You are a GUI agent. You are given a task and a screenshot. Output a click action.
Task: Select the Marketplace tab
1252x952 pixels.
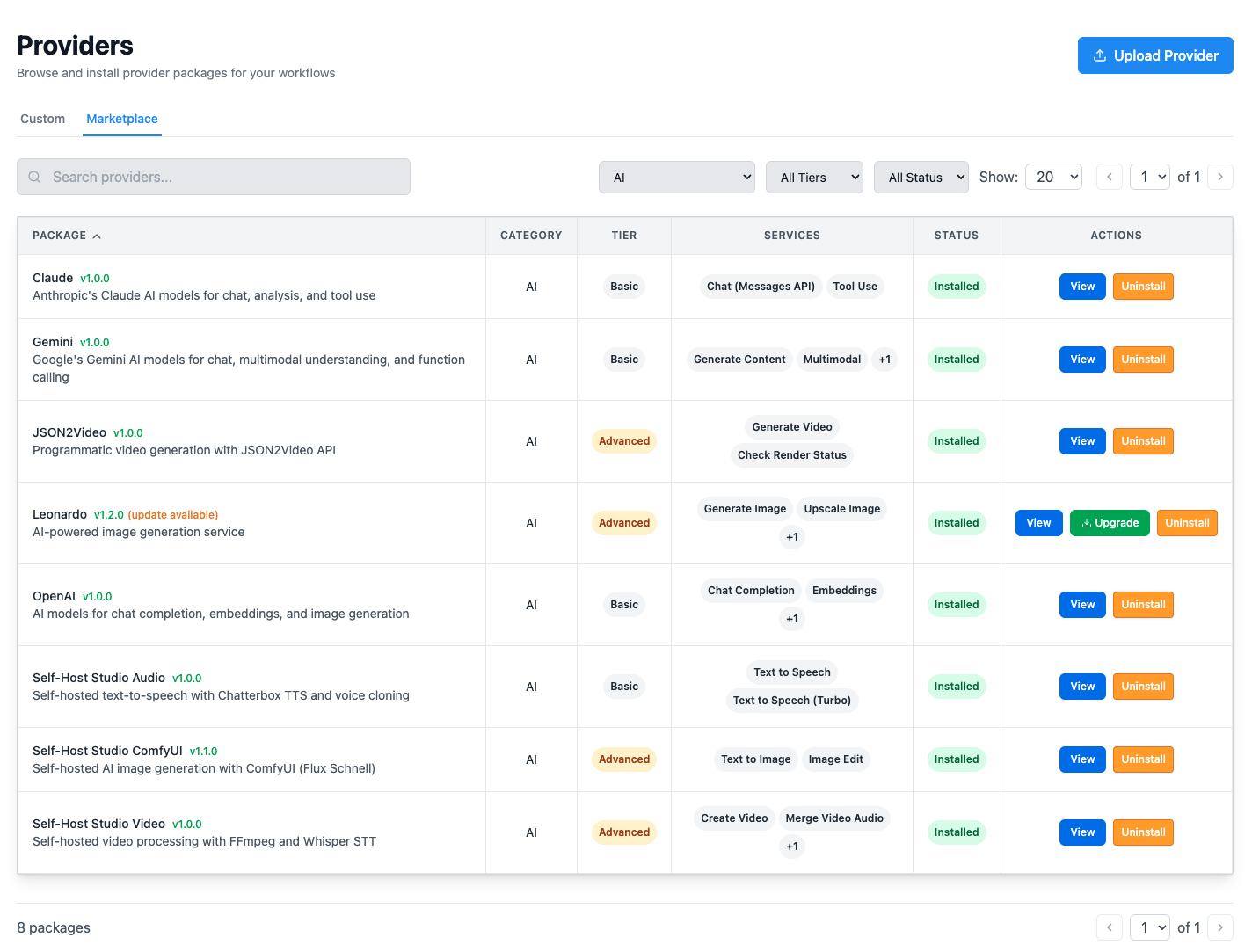(x=121, y=119)
